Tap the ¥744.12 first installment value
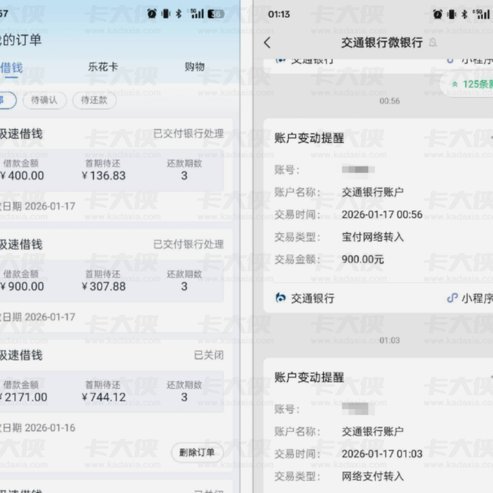This screenshot has width=493, height=493. pyautogui.click(x=104, y=397)
